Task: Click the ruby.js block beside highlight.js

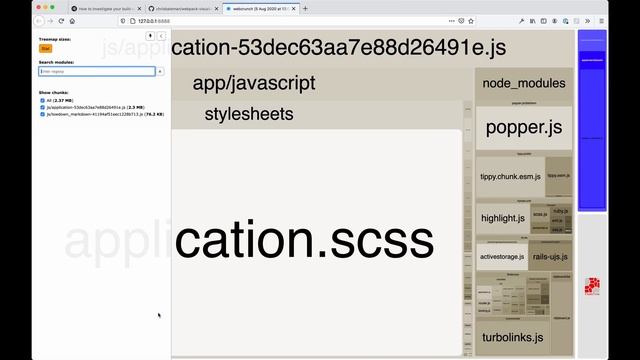Action: coord(561,211)
